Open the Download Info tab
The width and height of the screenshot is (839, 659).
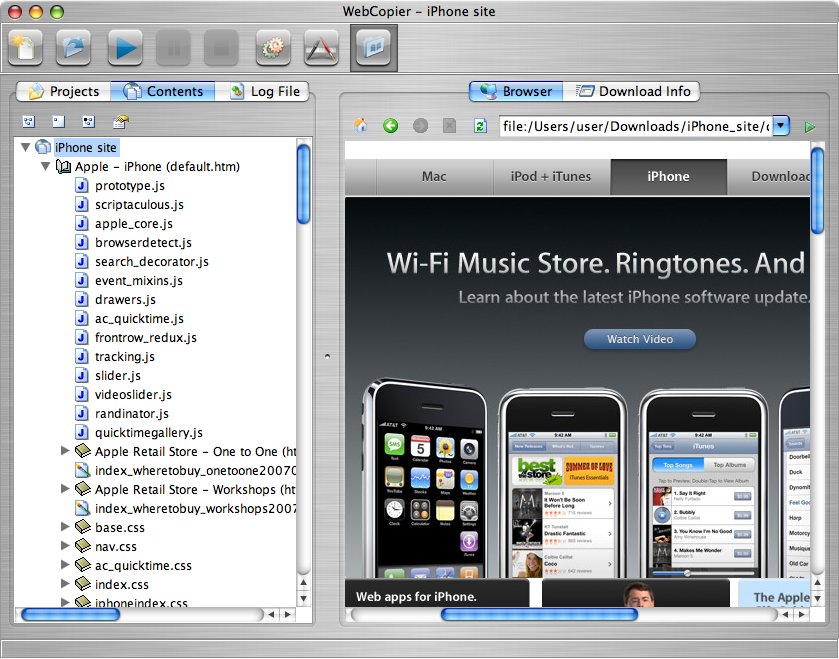coord(633,91)
